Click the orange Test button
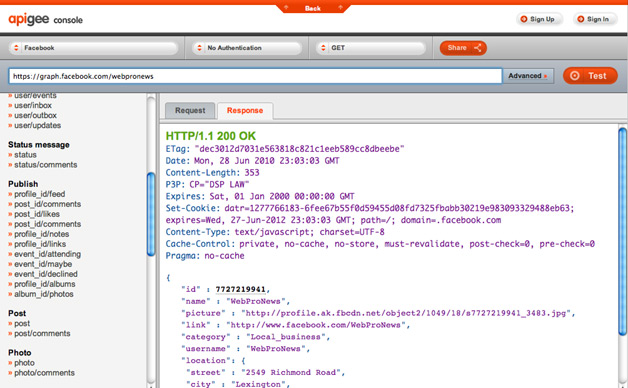The height and width of the screenshot is (388, 628). pyautogui.click(x=590, y=76)
